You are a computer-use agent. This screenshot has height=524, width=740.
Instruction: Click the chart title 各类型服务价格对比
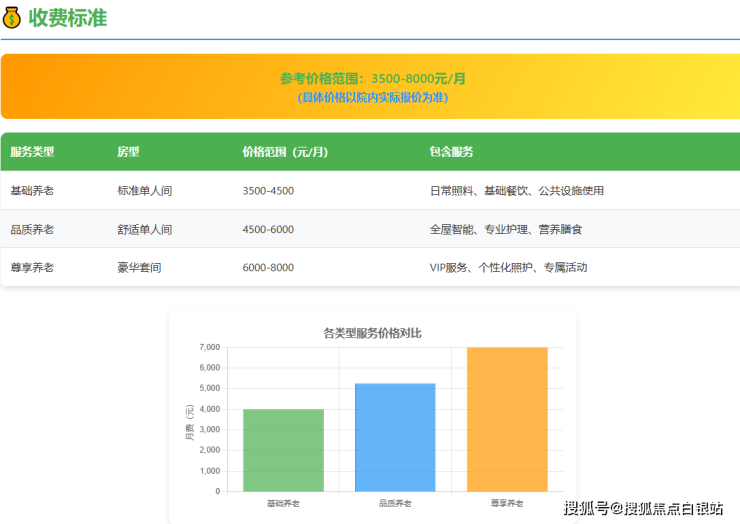coord(372,333)
